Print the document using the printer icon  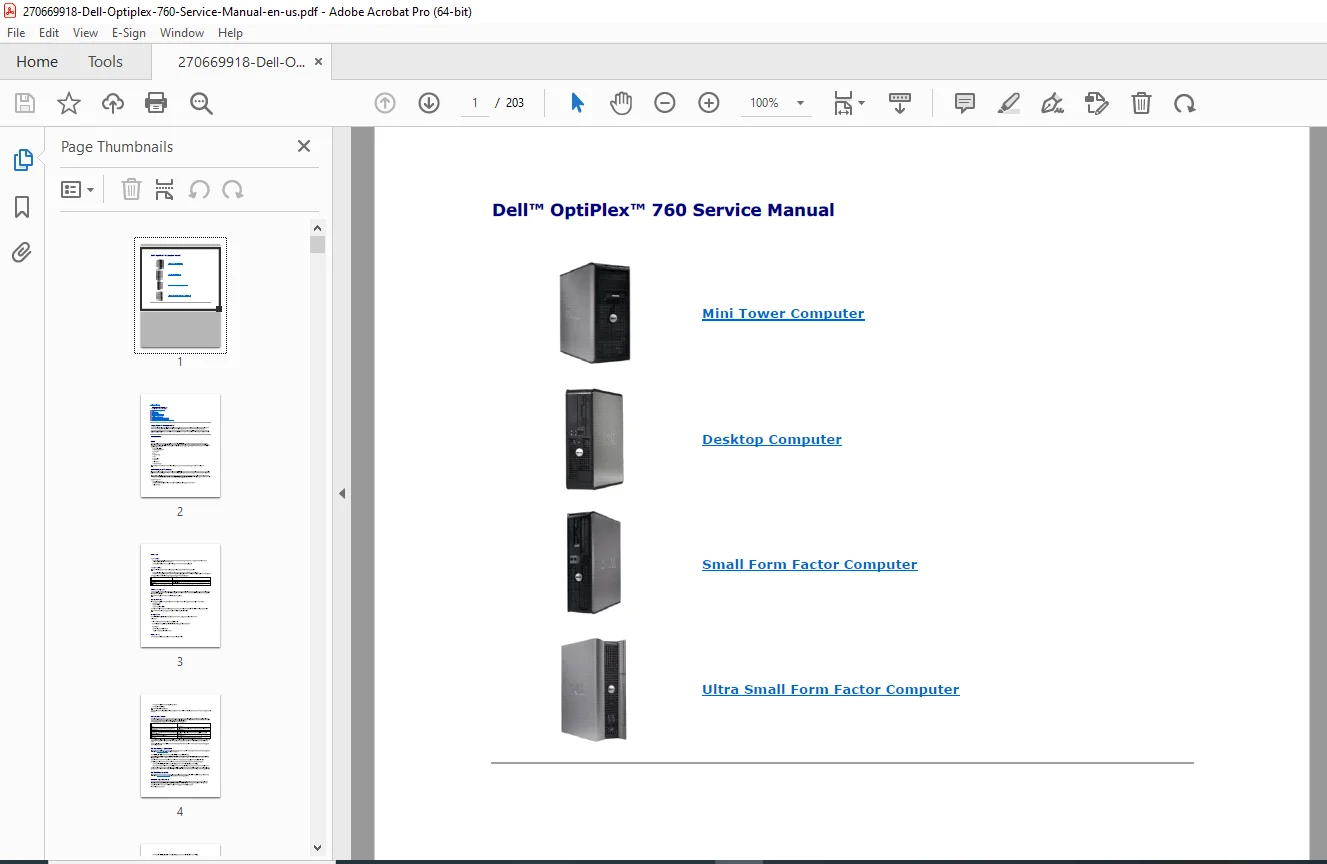point(156,103)
